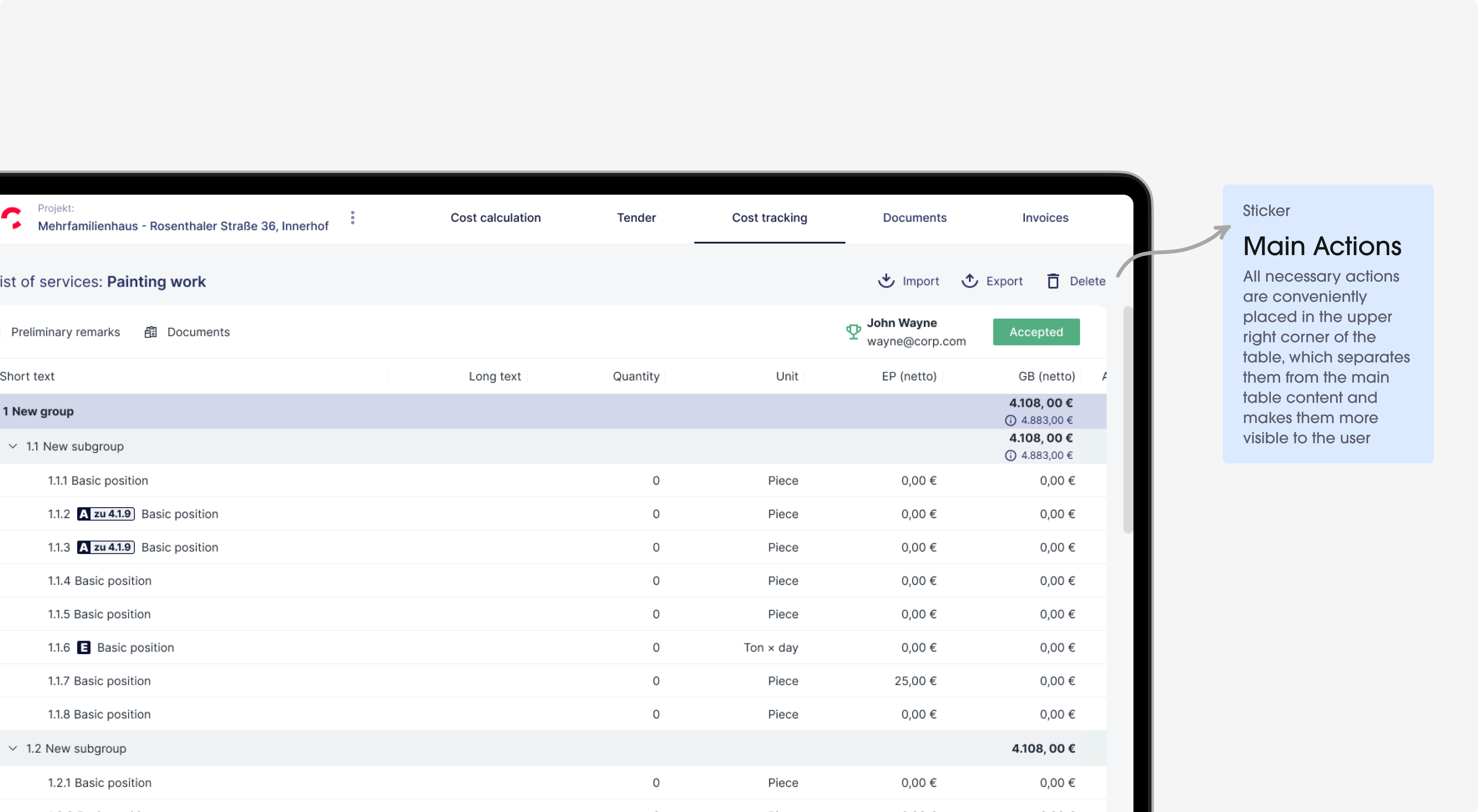The height and width of the screenshot is (812, 1478).
Task: Click the 0,00 € GB cell in row 1.1.8
Action: (1057, 714)
